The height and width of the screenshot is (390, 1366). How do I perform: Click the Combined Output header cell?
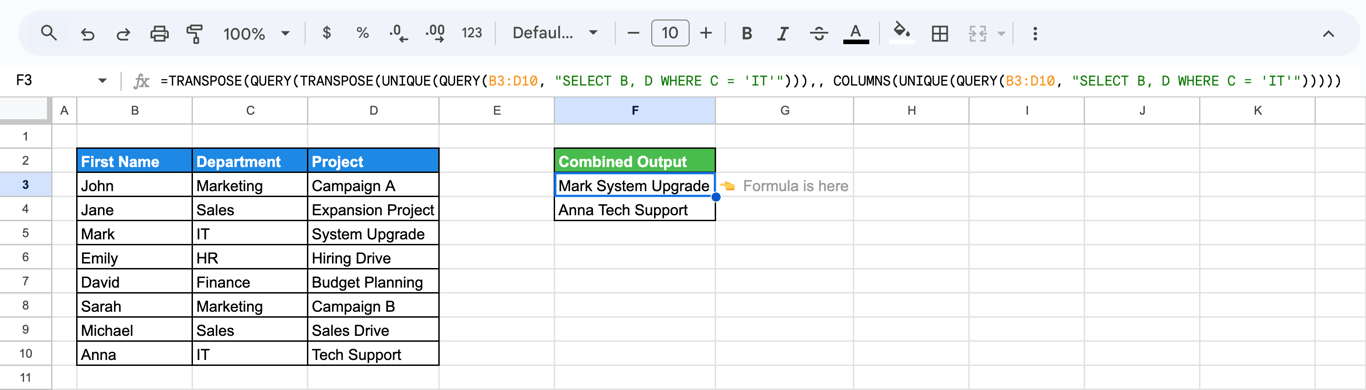tap(635, 161)
